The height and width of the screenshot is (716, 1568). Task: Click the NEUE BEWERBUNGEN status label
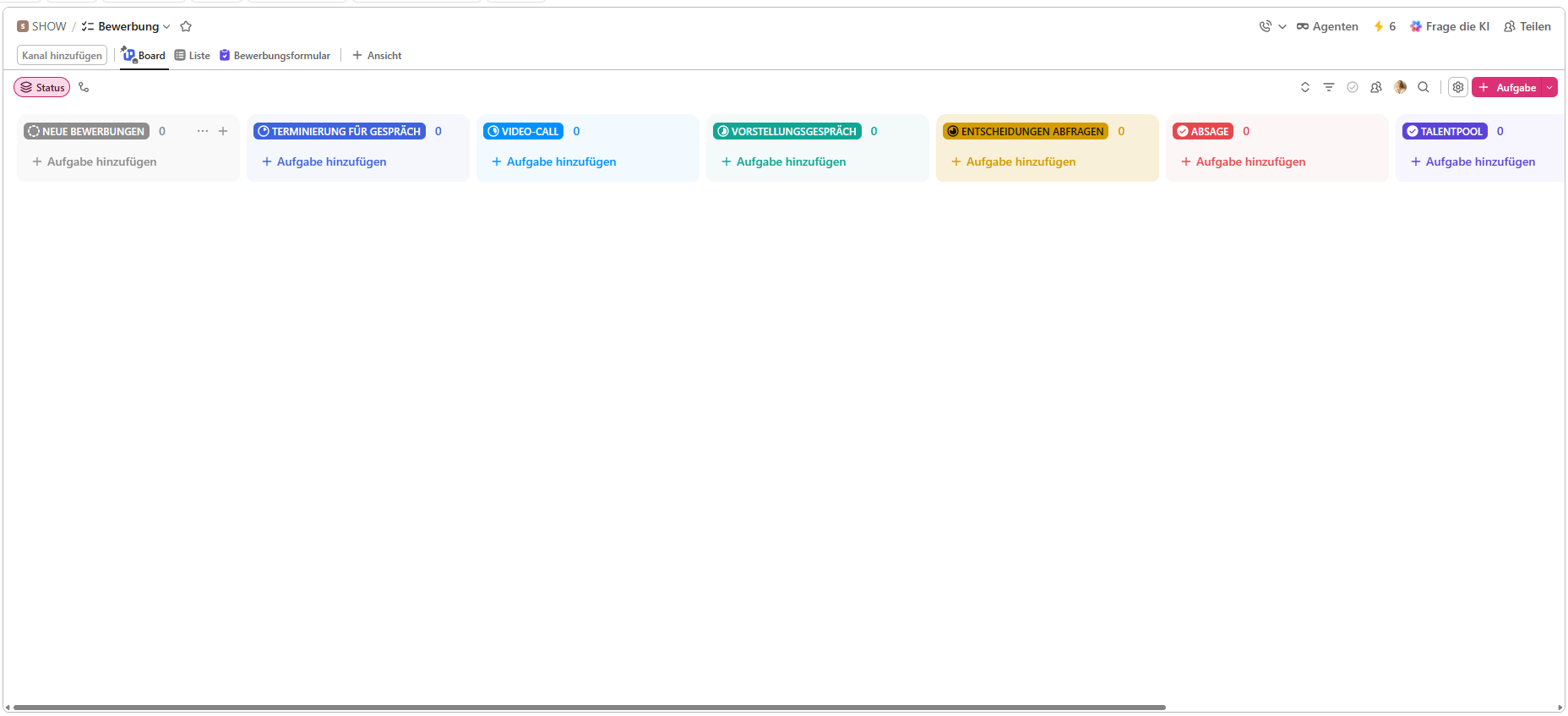pos(86,131)
